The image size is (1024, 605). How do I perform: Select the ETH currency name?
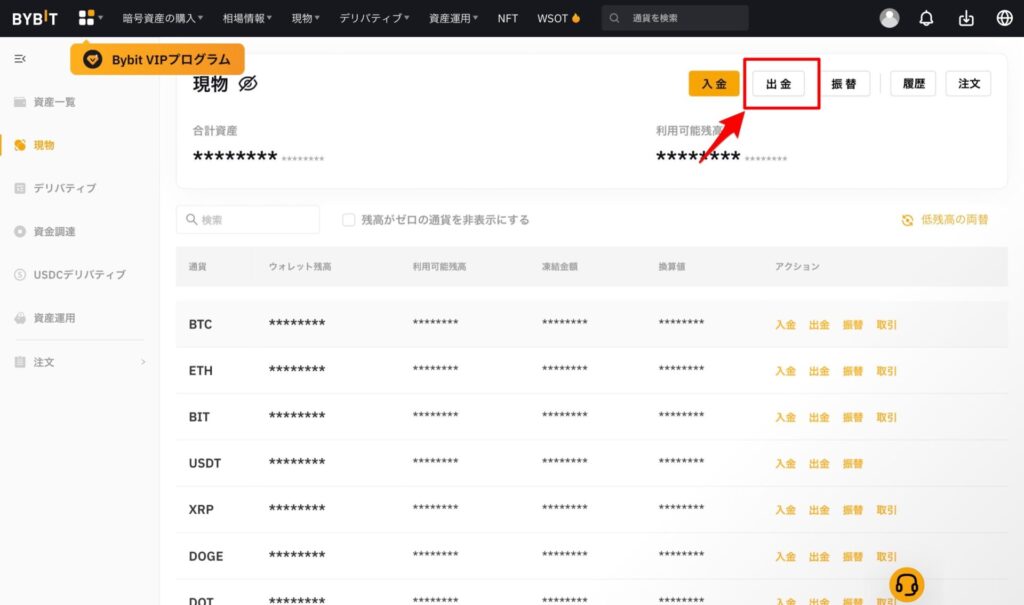pos(200,371)
